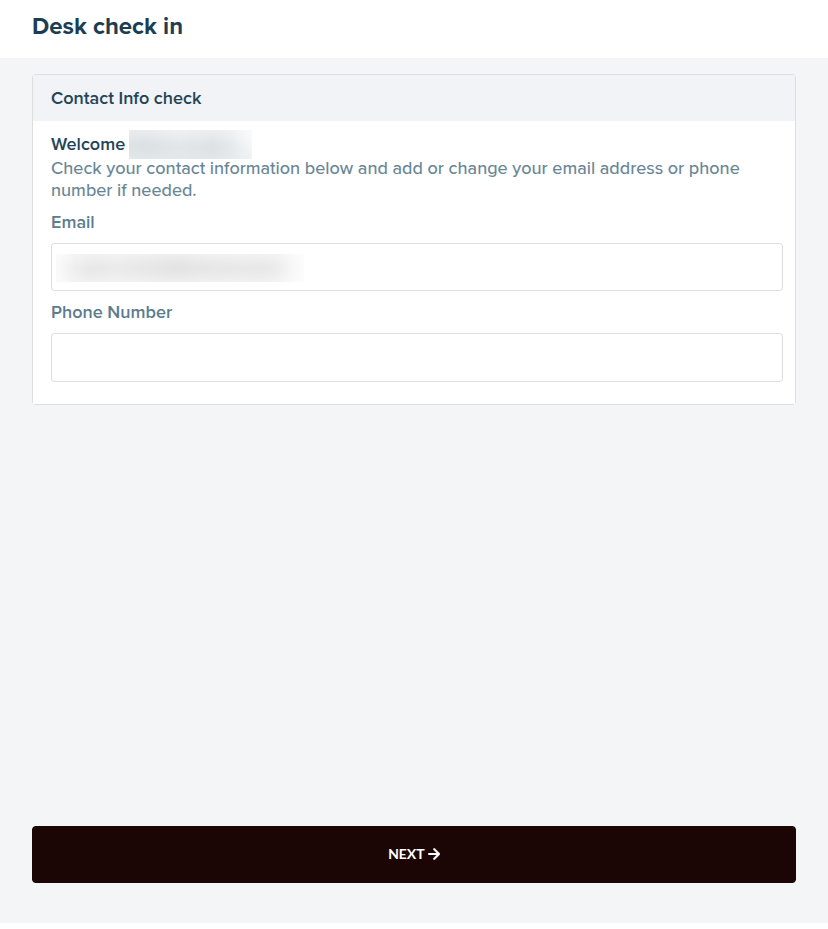
Task: Focus the Email input field
Action: click(416, 267)
